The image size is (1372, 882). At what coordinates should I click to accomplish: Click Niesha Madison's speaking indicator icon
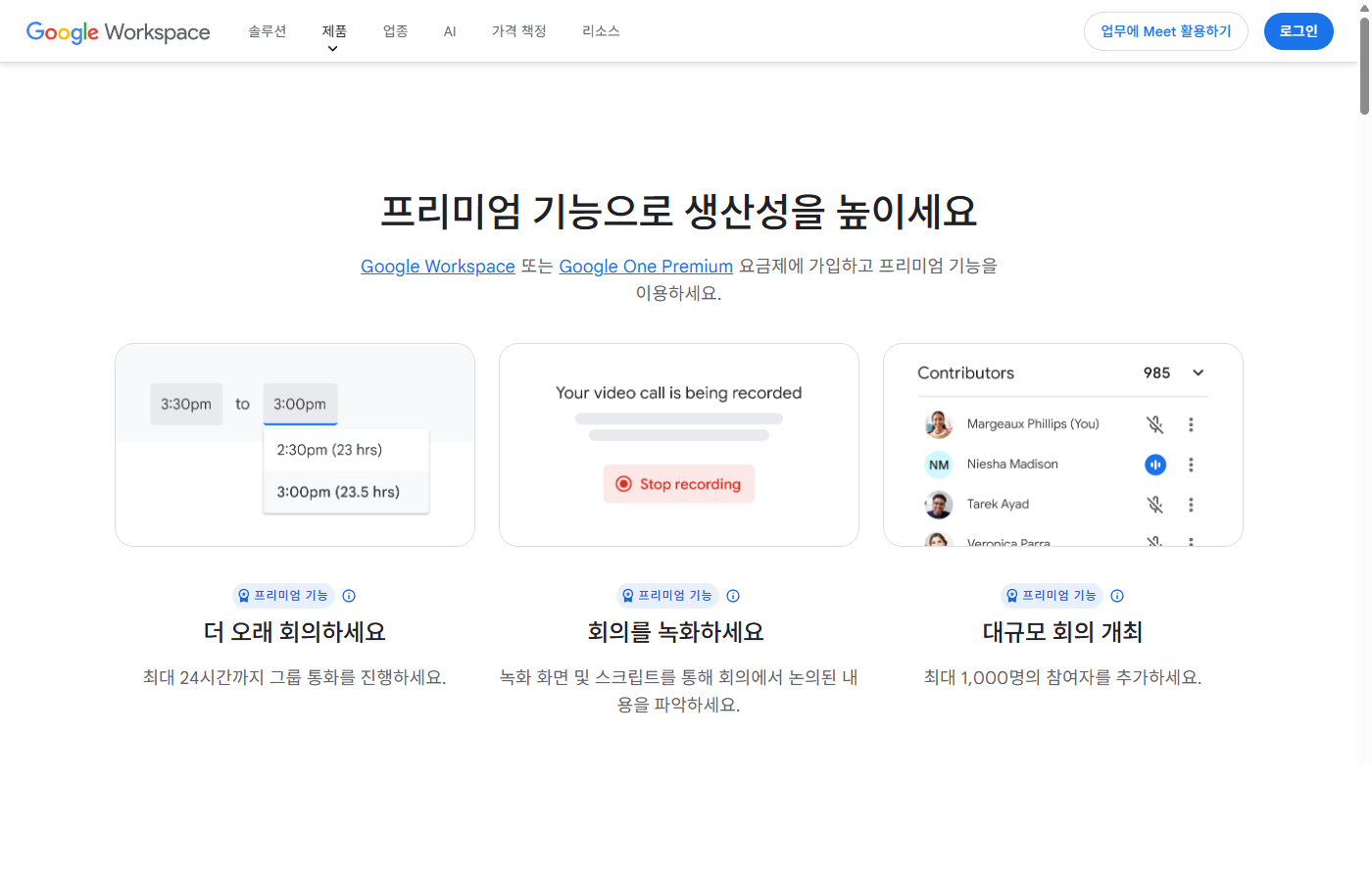1155,464
